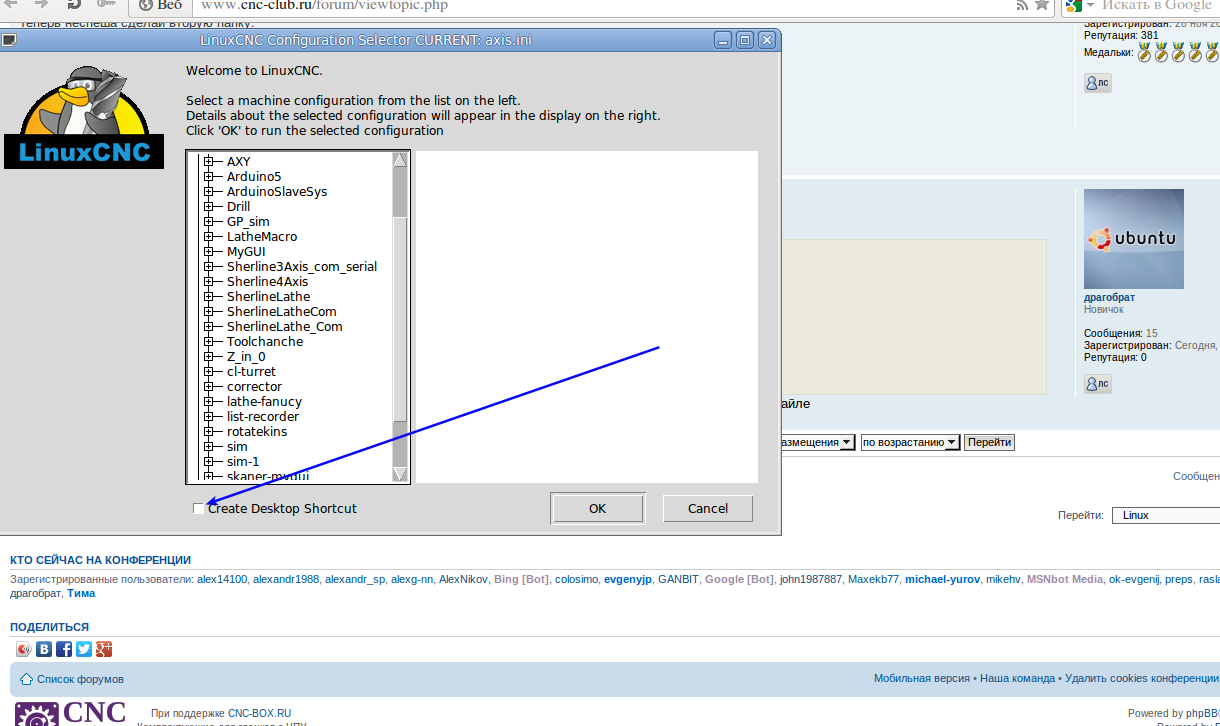Expand the AXY configuration node

pos(209,161)
